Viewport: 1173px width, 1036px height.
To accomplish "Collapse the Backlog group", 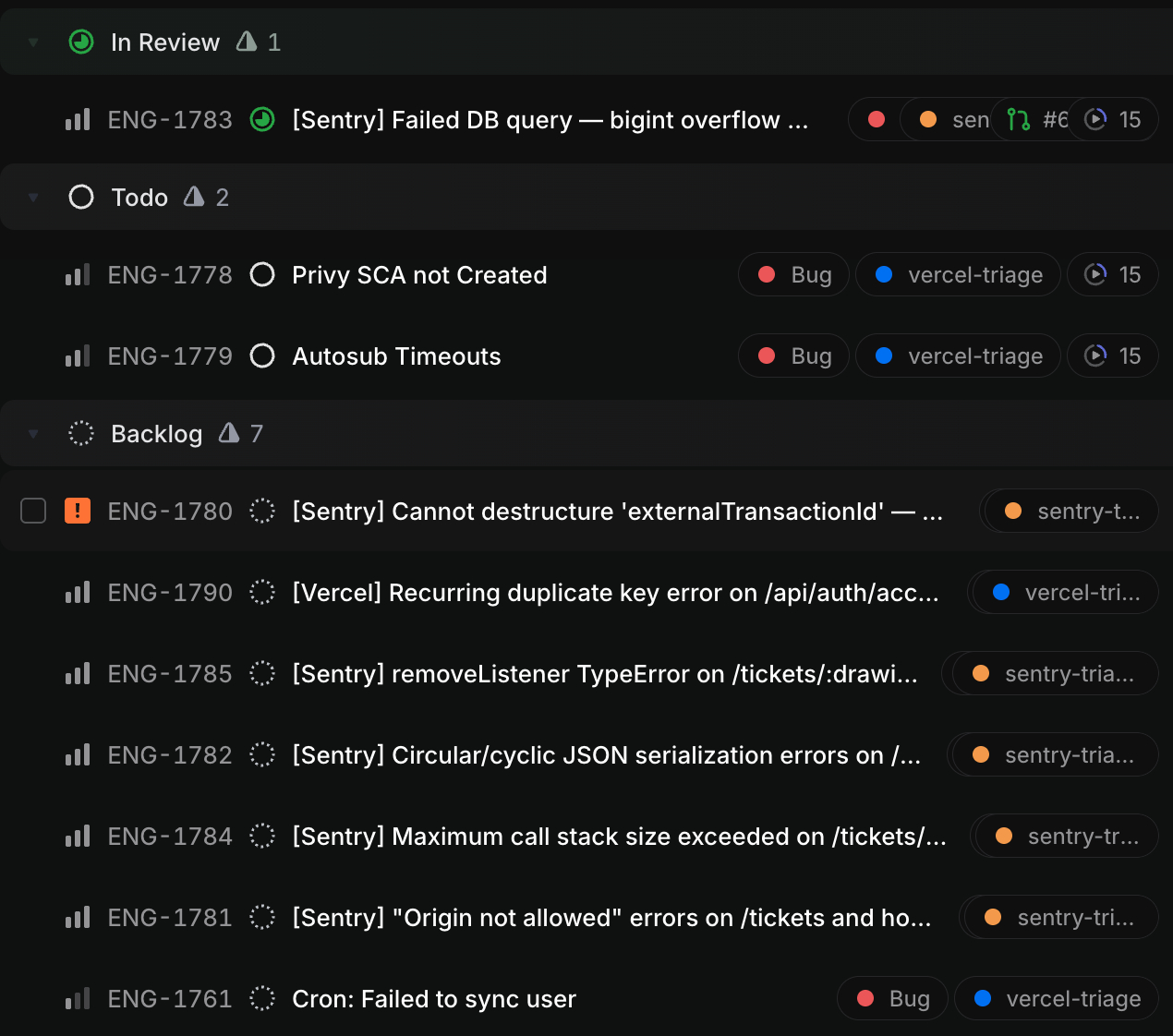I will click(x=34, y=434).
